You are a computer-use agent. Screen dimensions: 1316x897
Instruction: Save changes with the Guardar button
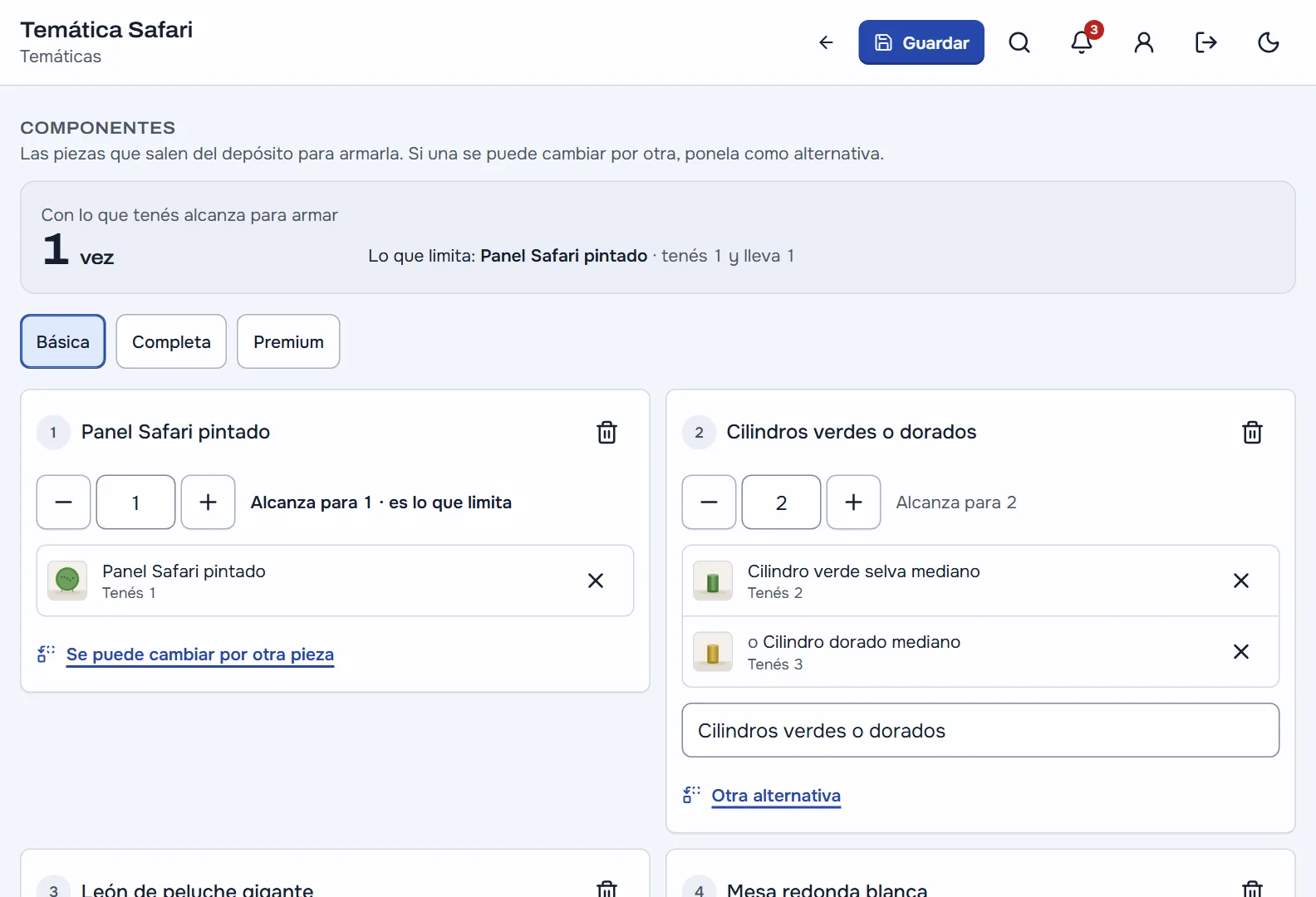click(921, 42)
